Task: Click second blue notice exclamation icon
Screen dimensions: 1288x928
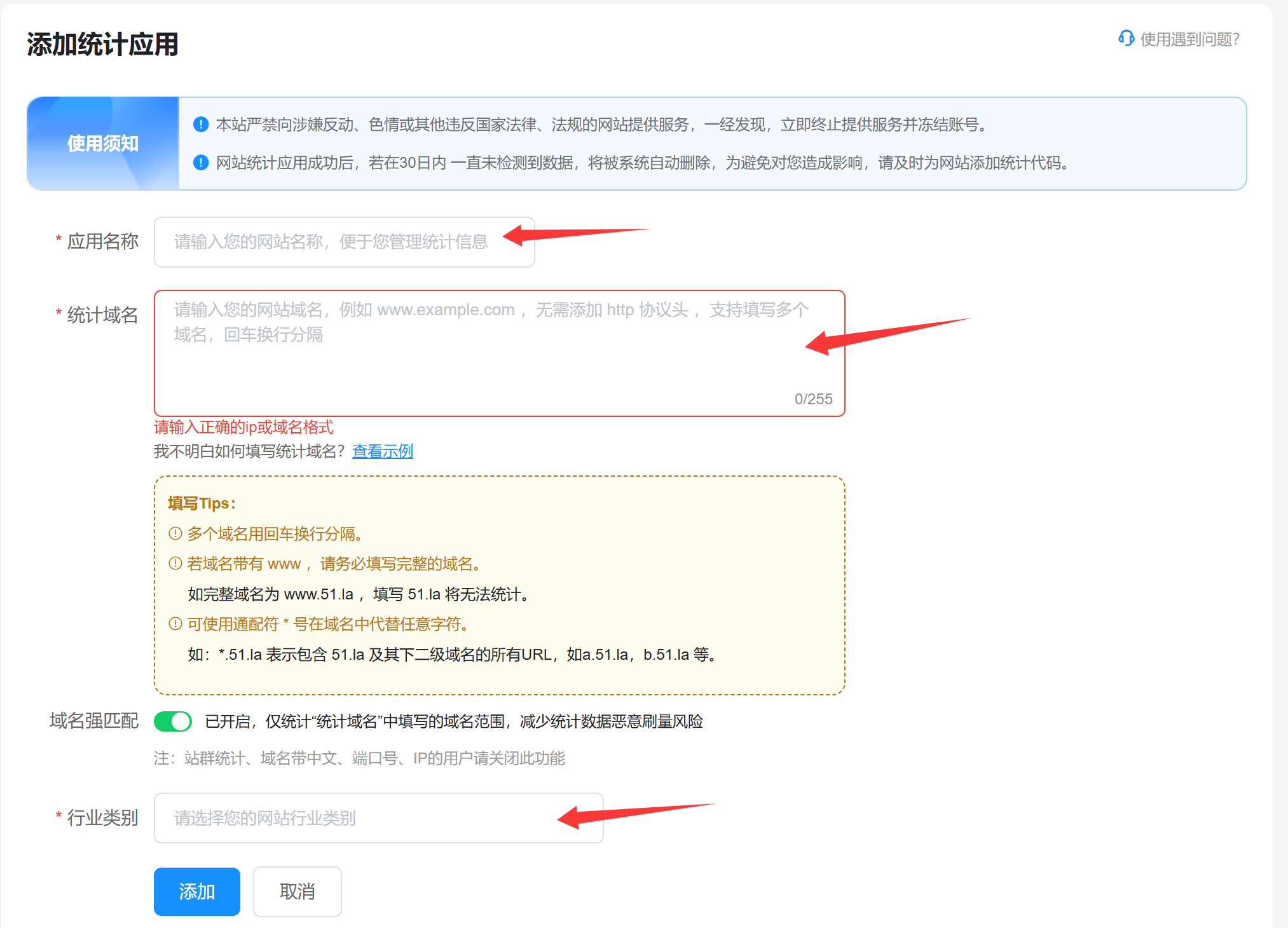Action: click(x=201, y=163)
